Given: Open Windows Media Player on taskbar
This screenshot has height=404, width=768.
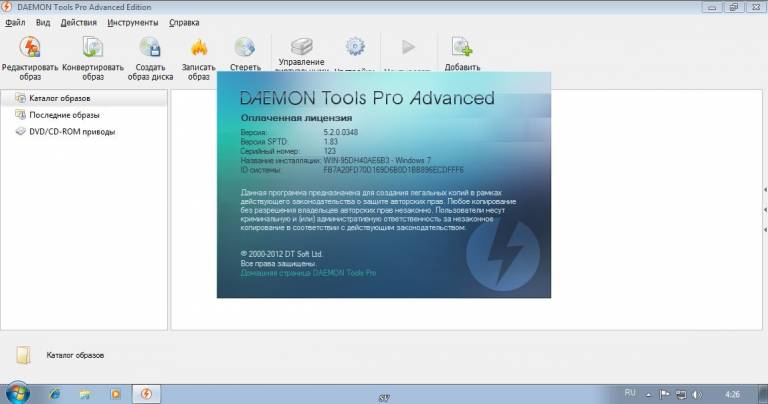Looking at the screenshot, I should click(116, 394).
